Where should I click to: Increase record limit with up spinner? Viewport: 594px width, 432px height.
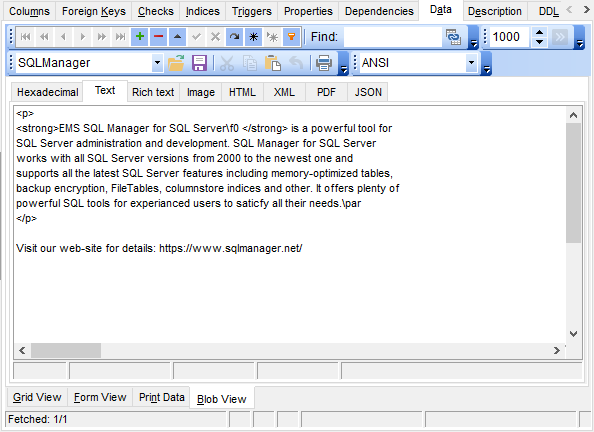pyautogui.click(x=539, y=32)
